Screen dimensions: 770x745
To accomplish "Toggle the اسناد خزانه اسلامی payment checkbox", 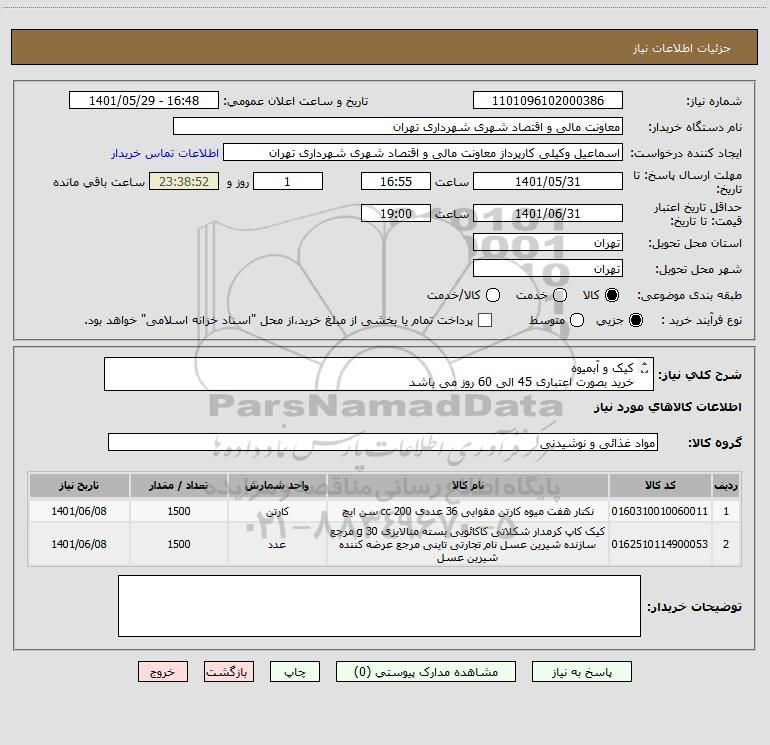I will pos(485,320).
